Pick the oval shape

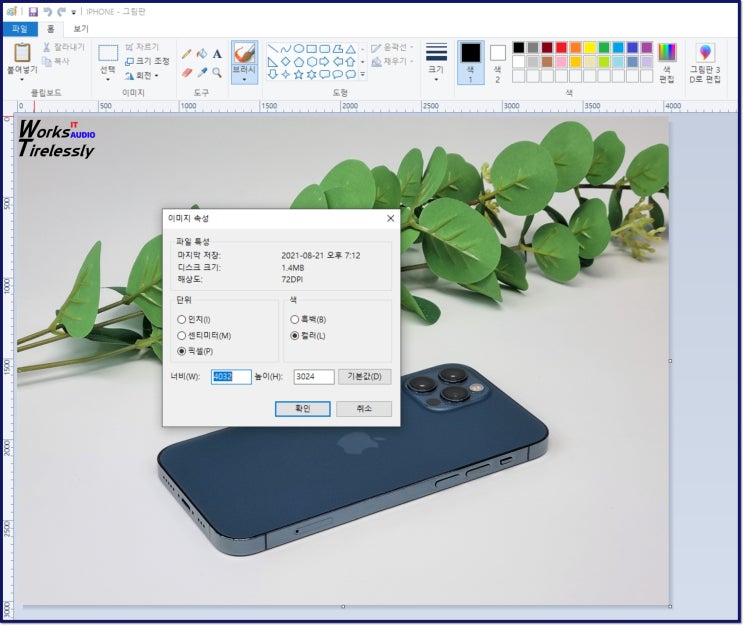pyautogui.click(x=299, y=49)
